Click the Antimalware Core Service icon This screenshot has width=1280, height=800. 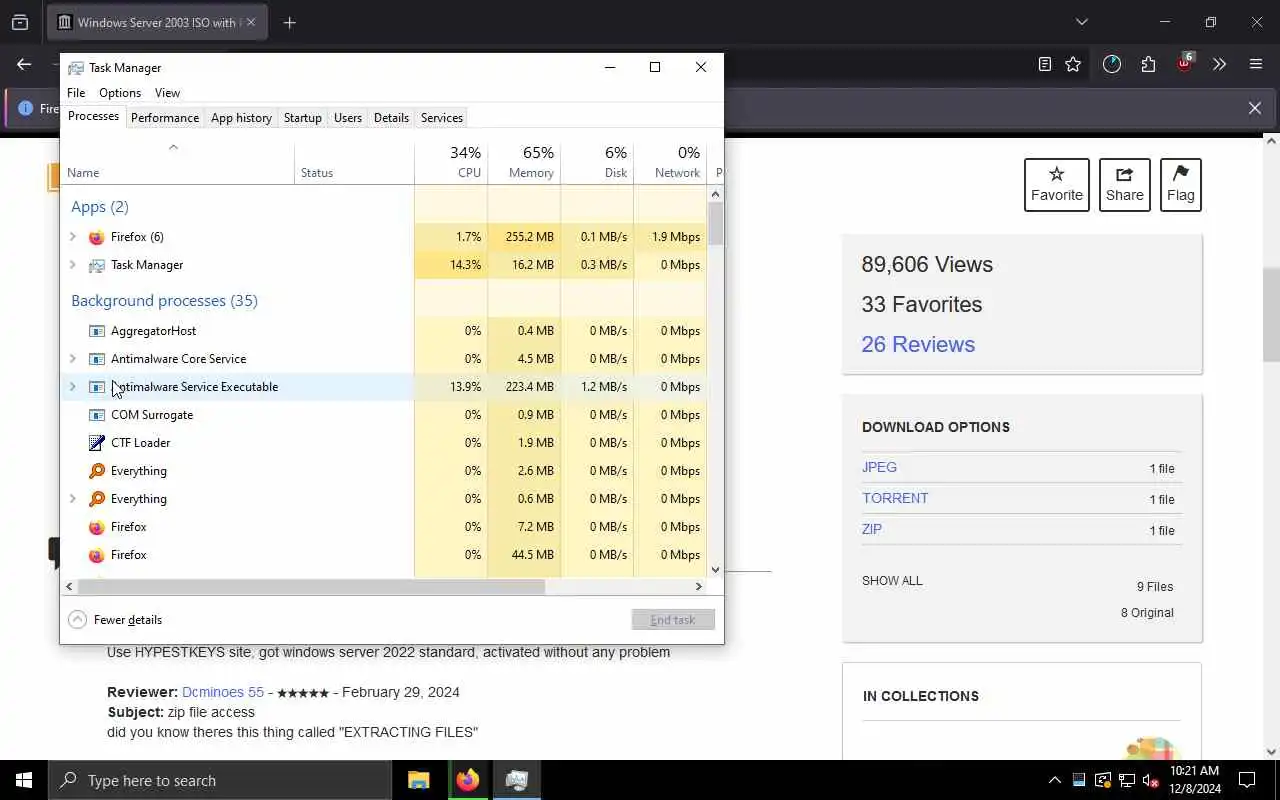(x=96, y=359)
